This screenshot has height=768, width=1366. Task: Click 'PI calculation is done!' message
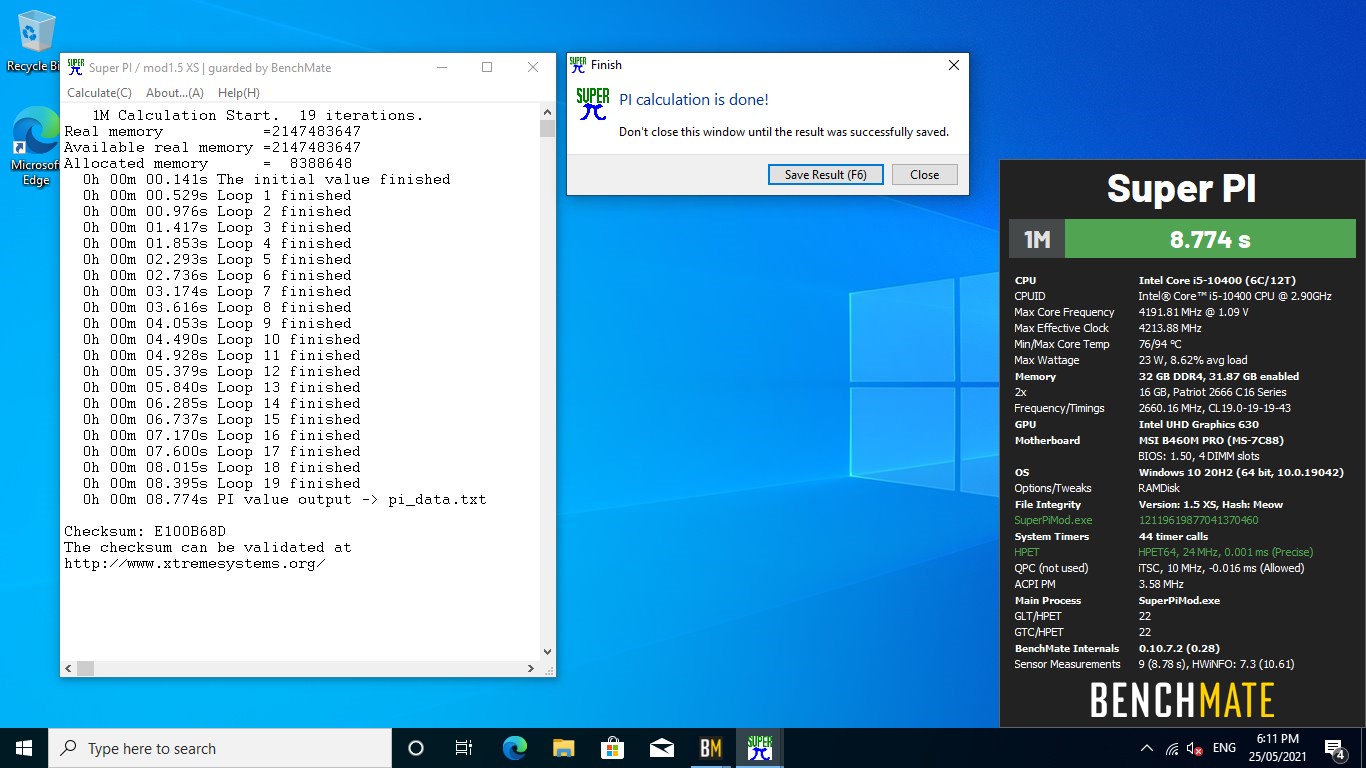pyautogui.click(x=694, y=99)
